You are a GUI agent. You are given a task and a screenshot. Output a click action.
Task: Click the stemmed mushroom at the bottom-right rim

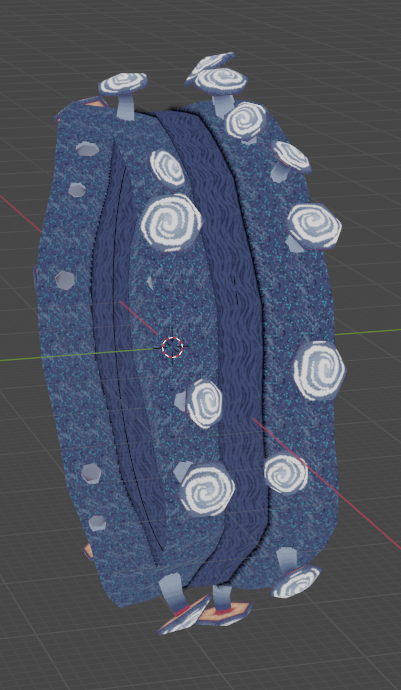point(295,573)
